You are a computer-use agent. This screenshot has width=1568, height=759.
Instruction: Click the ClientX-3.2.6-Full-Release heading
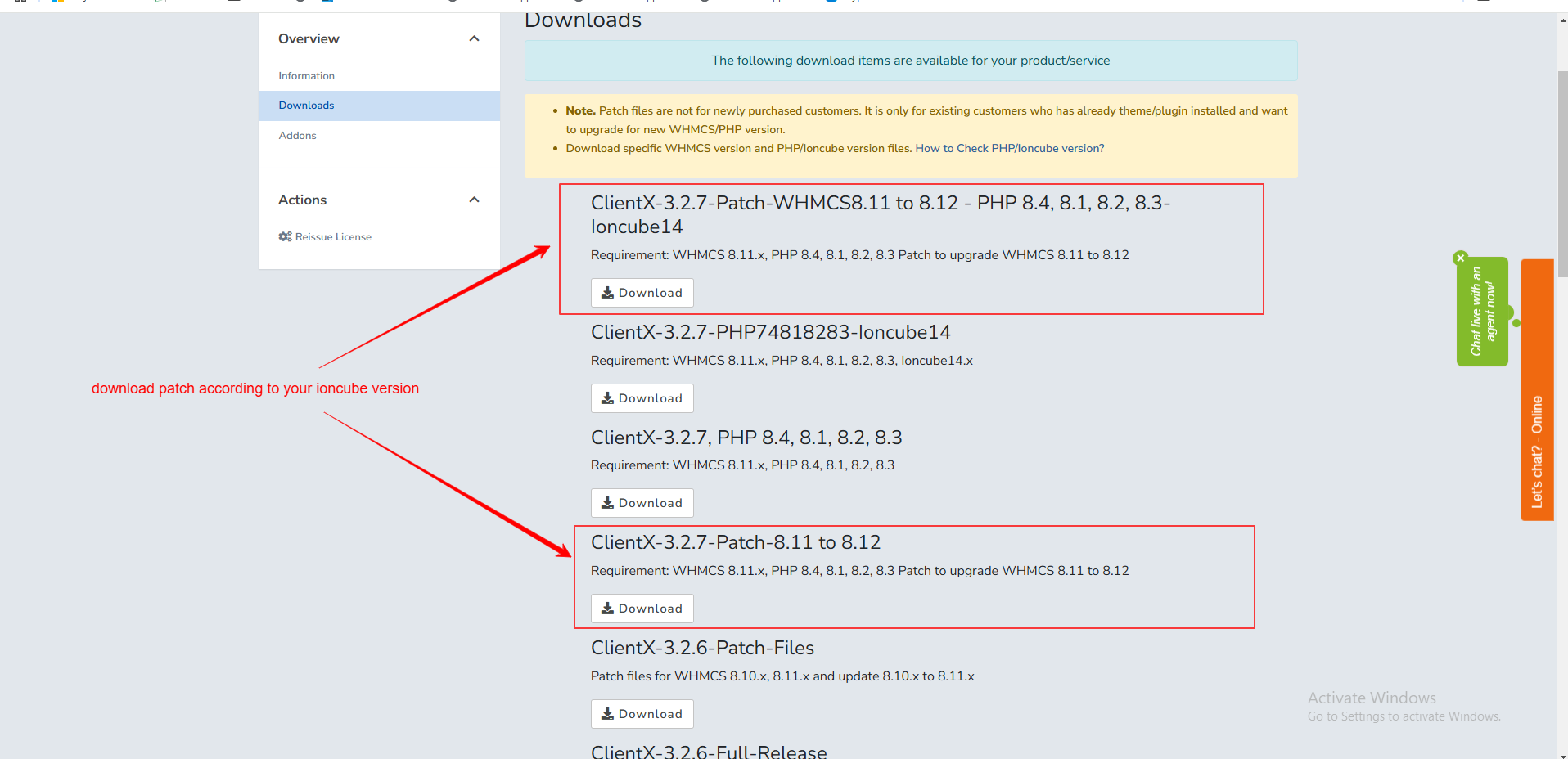point(709,751)
